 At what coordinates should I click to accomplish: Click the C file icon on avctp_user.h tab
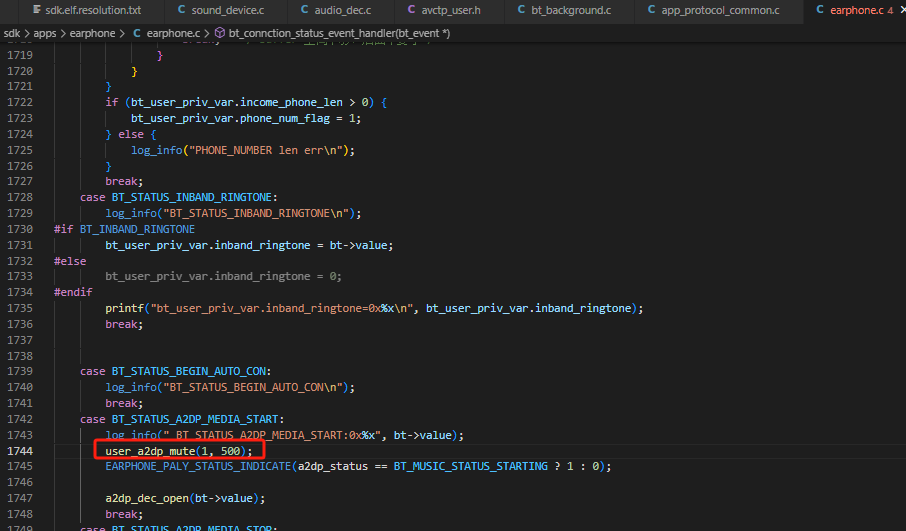coord(411,10)
